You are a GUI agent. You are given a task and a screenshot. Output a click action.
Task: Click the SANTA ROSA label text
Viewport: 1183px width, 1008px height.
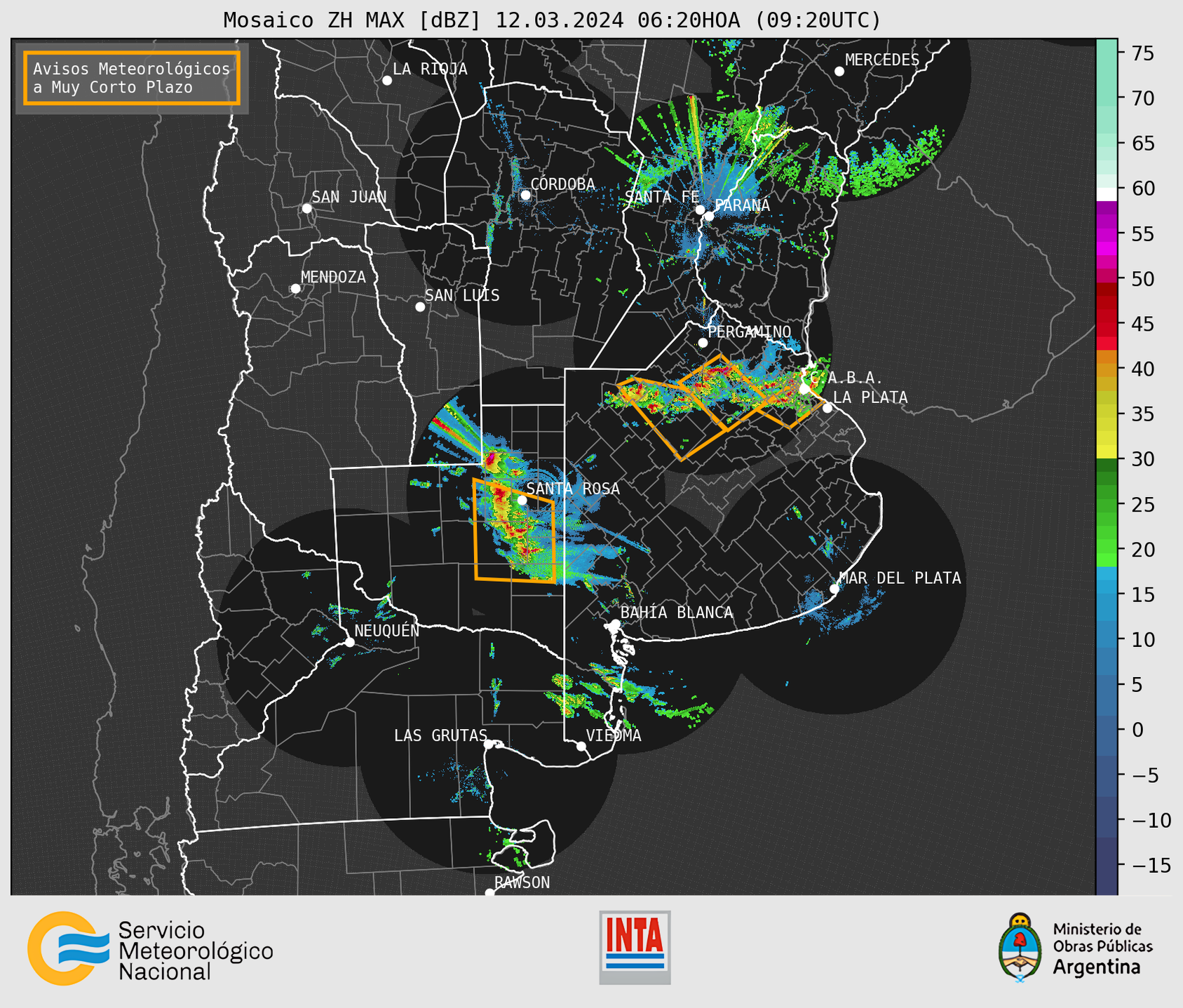tap(574, 489)
